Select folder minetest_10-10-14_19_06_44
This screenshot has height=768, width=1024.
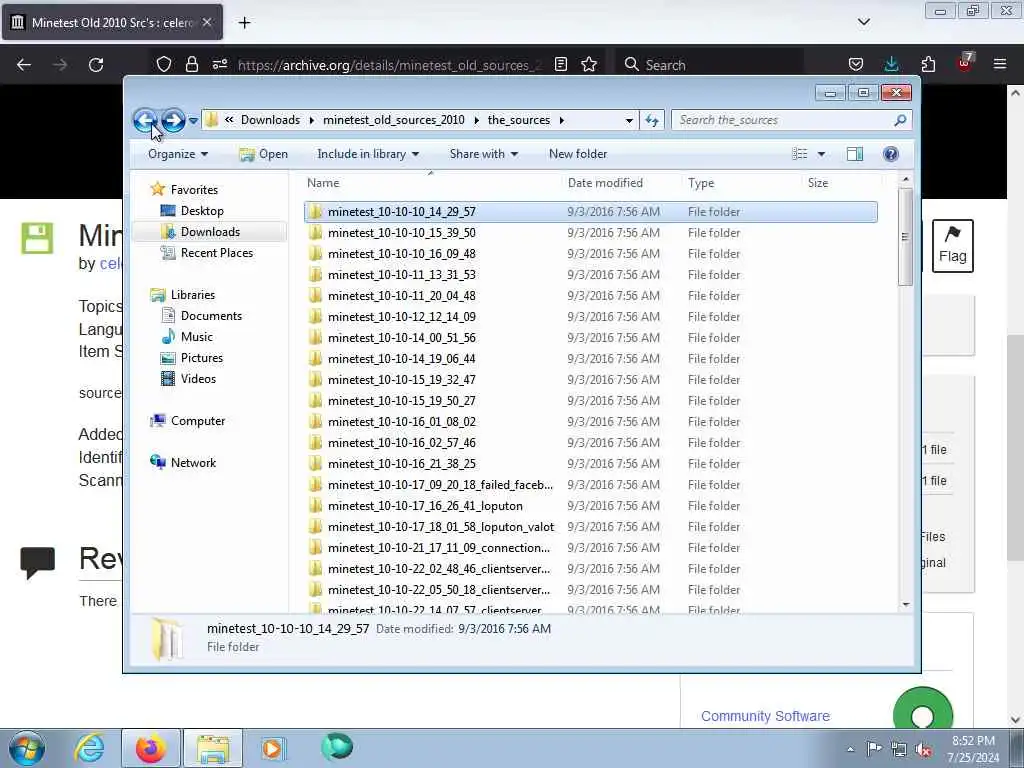click(590, 359)
